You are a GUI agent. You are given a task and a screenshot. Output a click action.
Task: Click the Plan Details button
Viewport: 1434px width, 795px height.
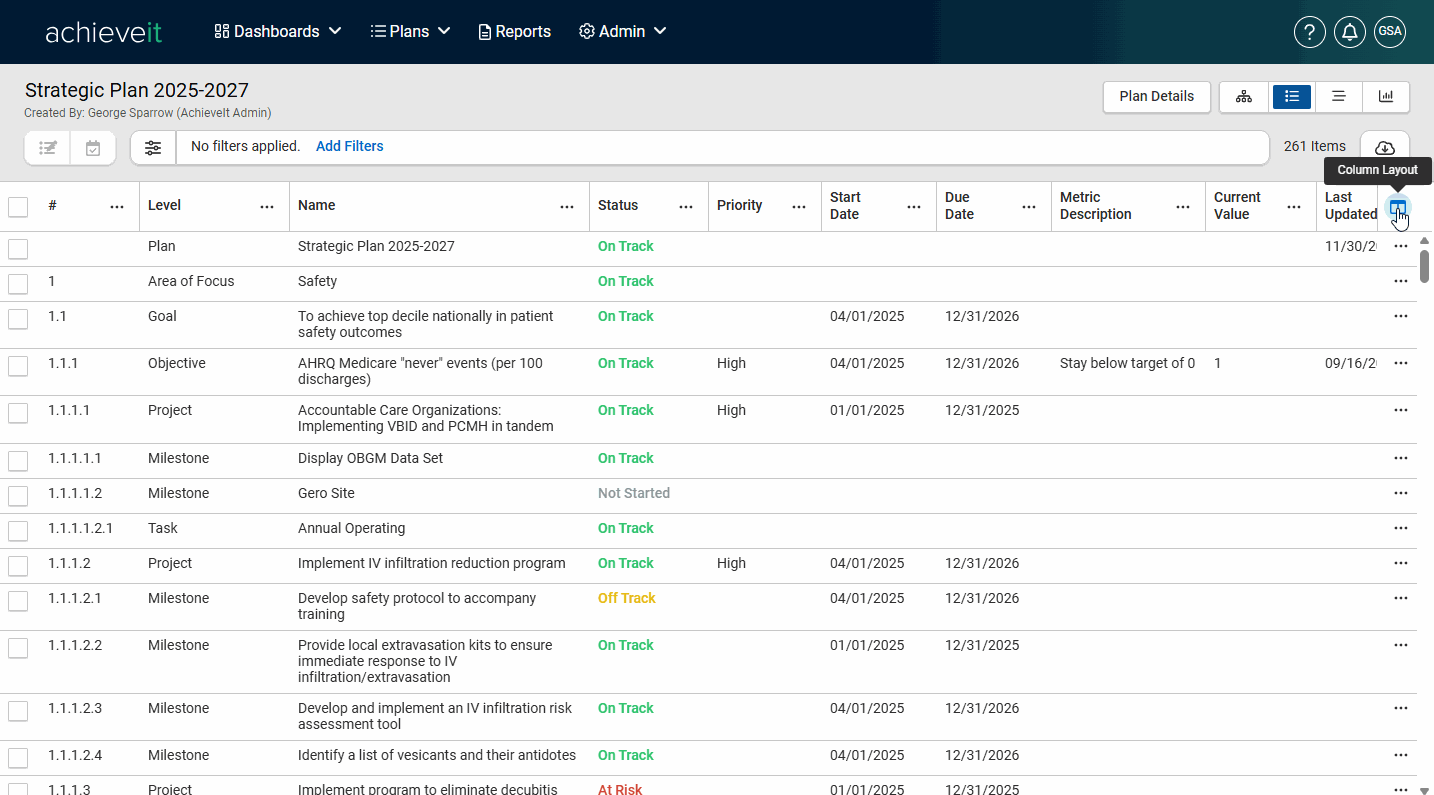tap(1157, 97)
